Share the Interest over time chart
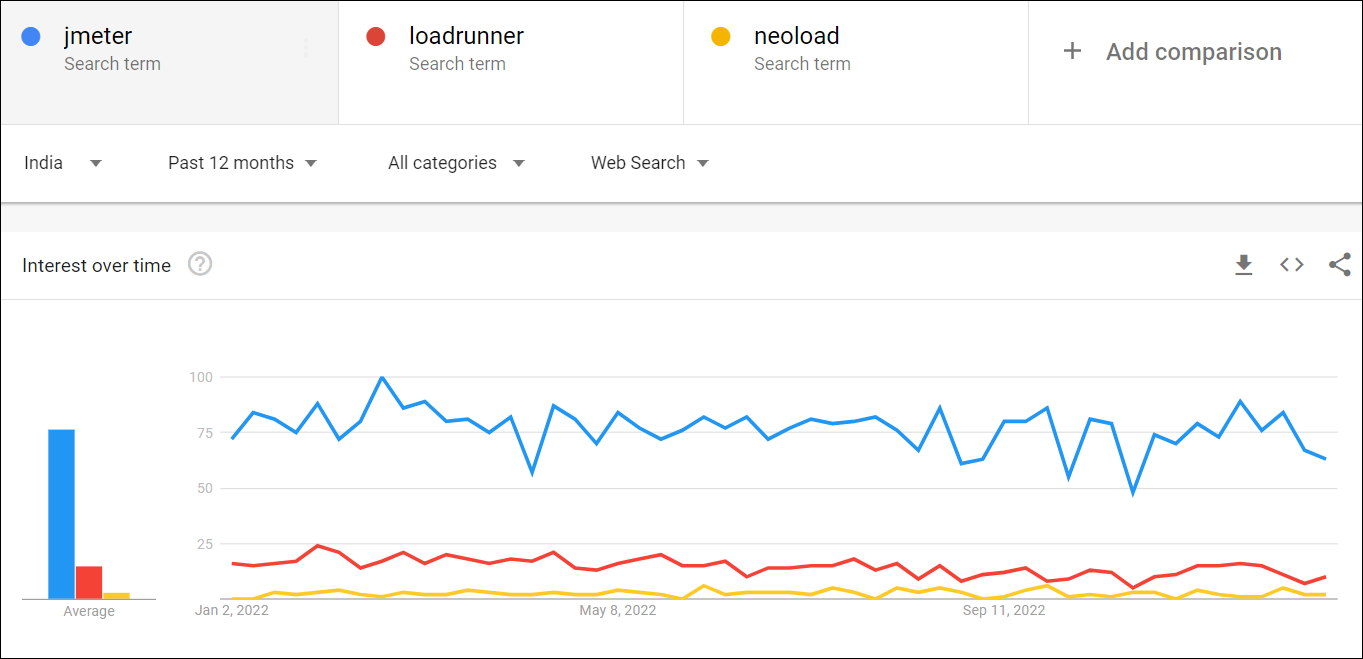This screenshot has height=659, width=1363. tap(1339, 265)
